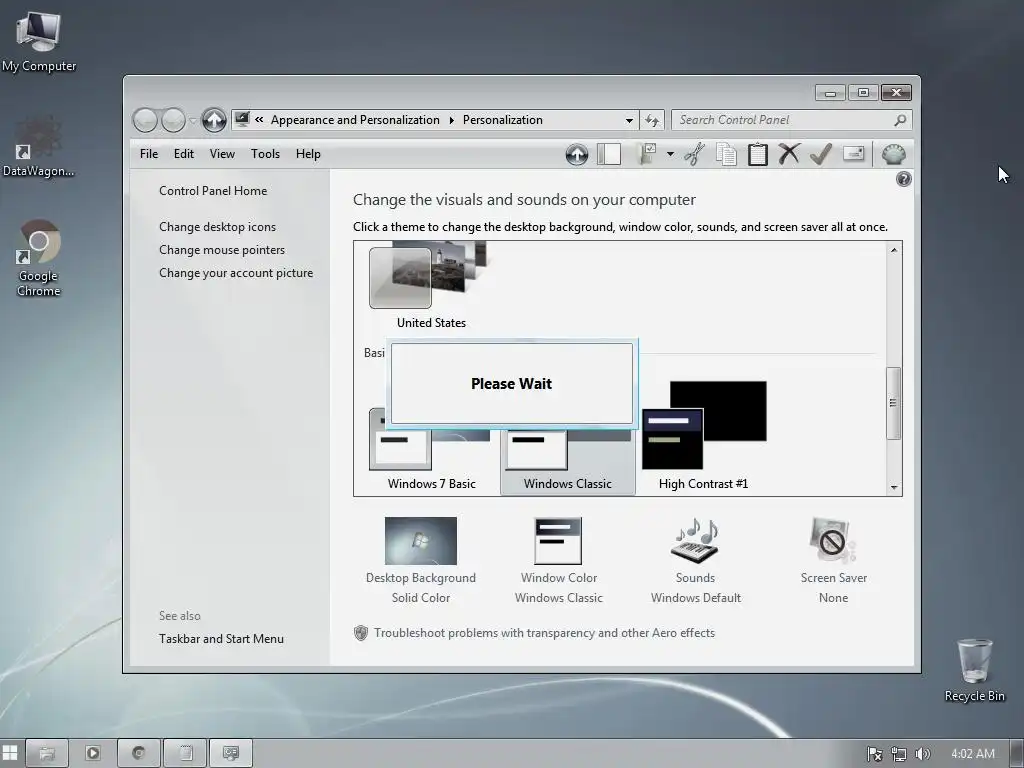Open the recent pages dropdown beside Forward

193,120
